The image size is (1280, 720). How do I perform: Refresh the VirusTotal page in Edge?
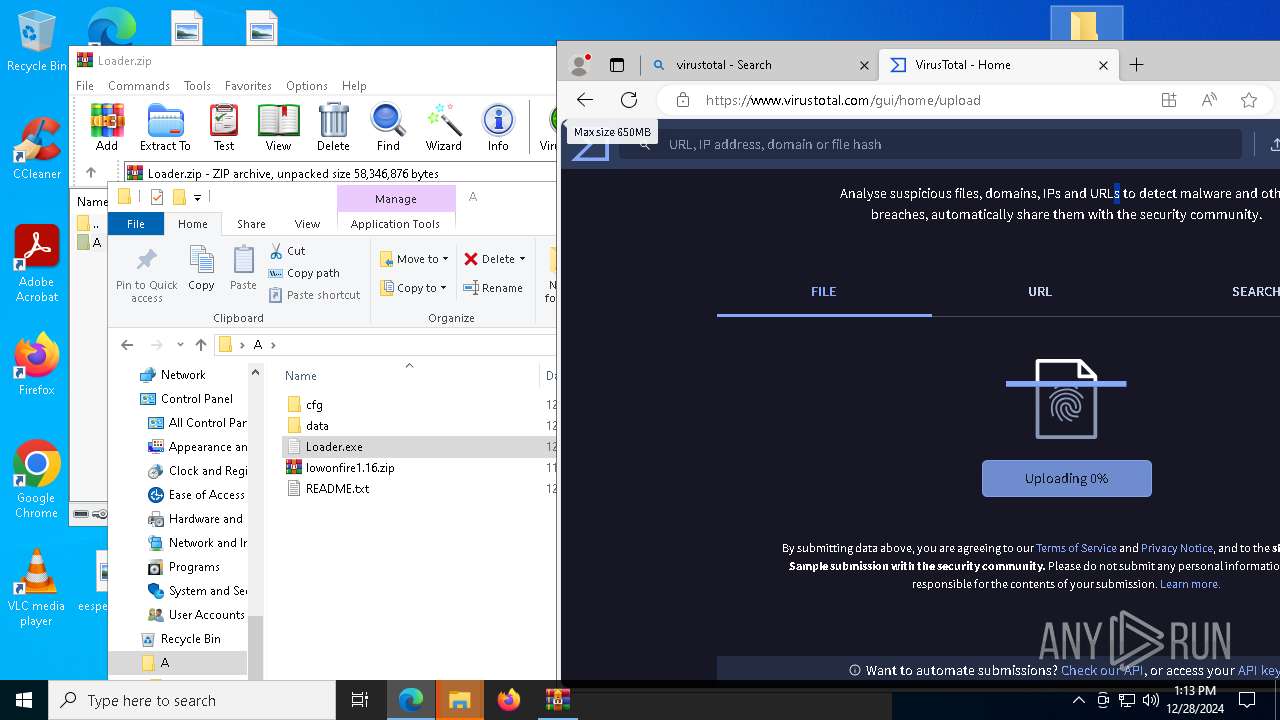629,100
